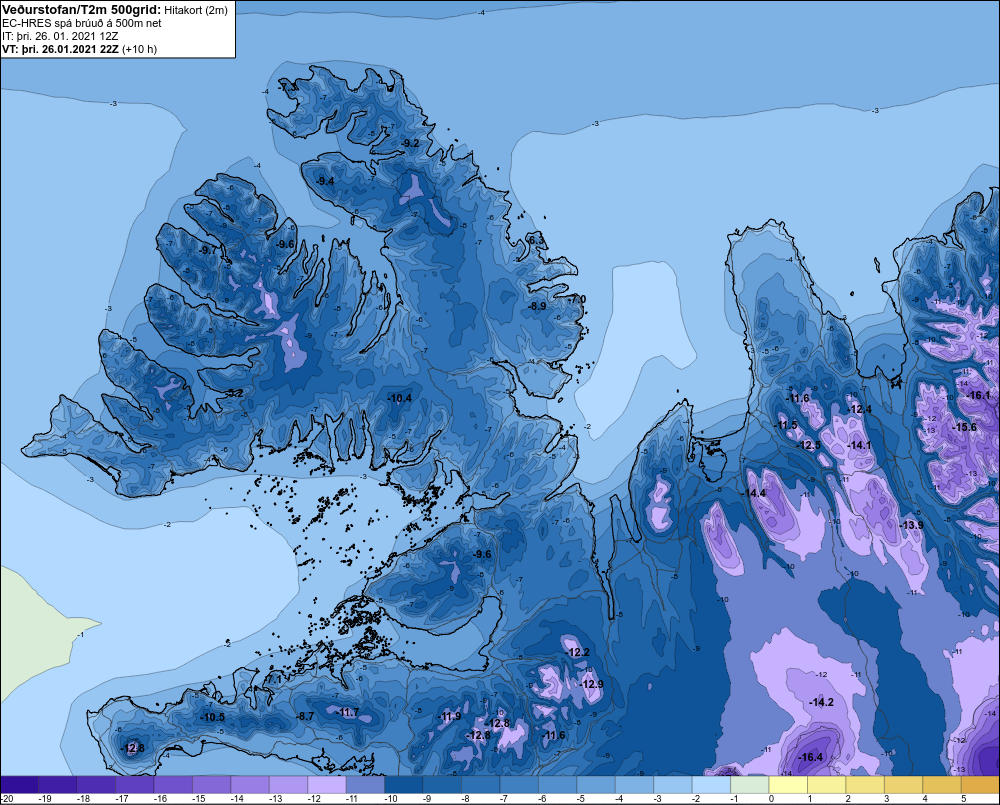Click the '-6.3' temperature label
Image resolution: width=1000 pixels, height=805 pixels.
[537, 240]
